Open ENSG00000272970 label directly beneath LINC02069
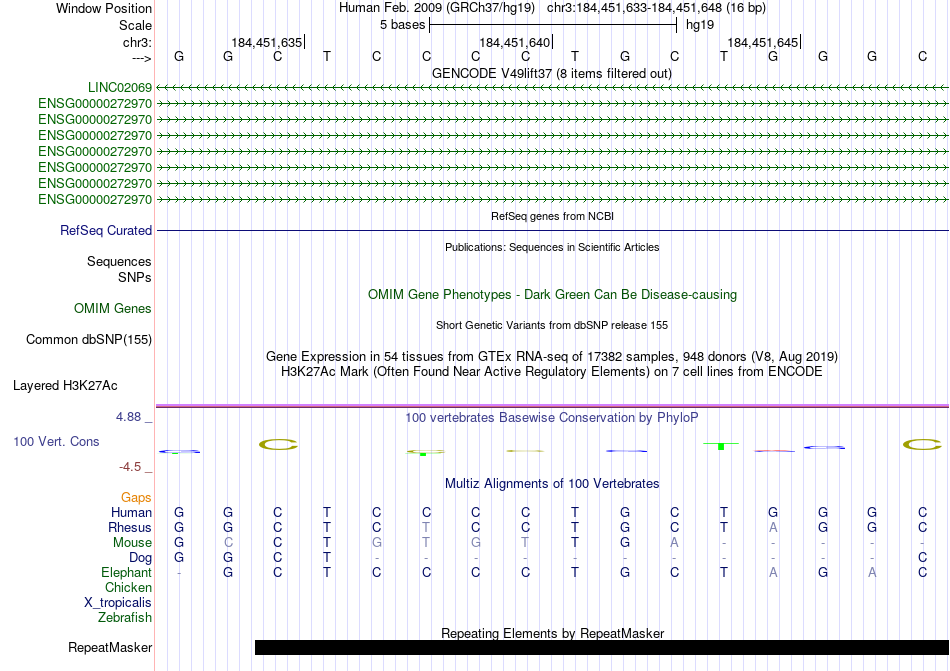Viewport: 950px width, 671px height. tap(95, 104)
